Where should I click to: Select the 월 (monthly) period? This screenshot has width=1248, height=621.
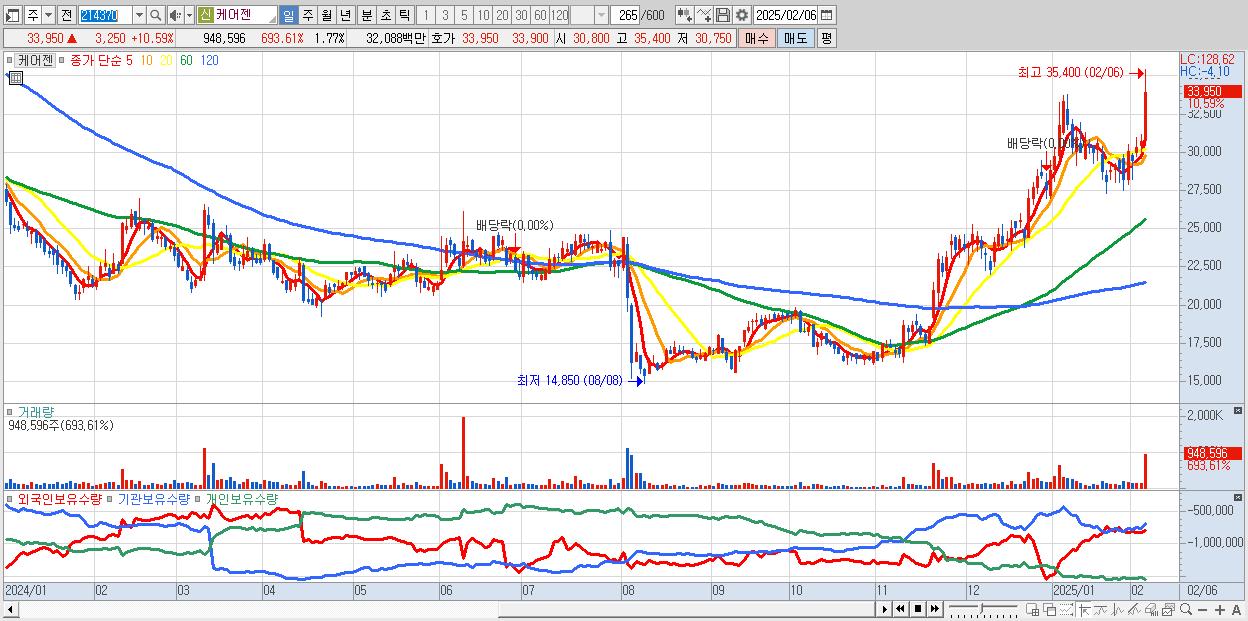point(326,15)
